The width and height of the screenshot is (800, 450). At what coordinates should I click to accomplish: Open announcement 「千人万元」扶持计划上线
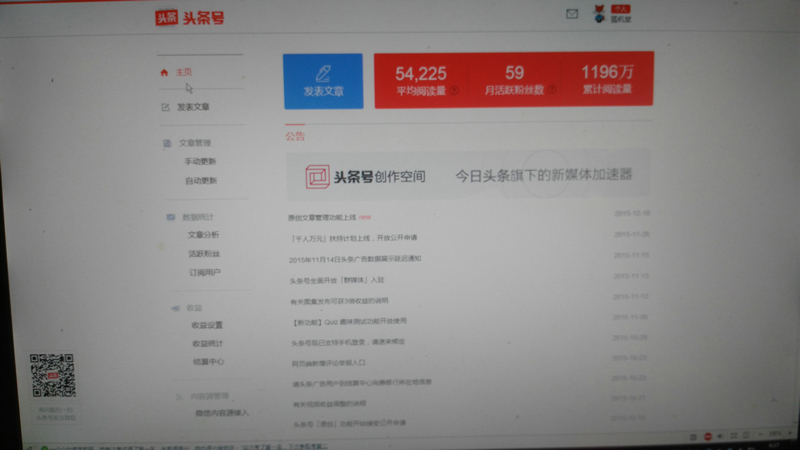[x=353, y=238]
